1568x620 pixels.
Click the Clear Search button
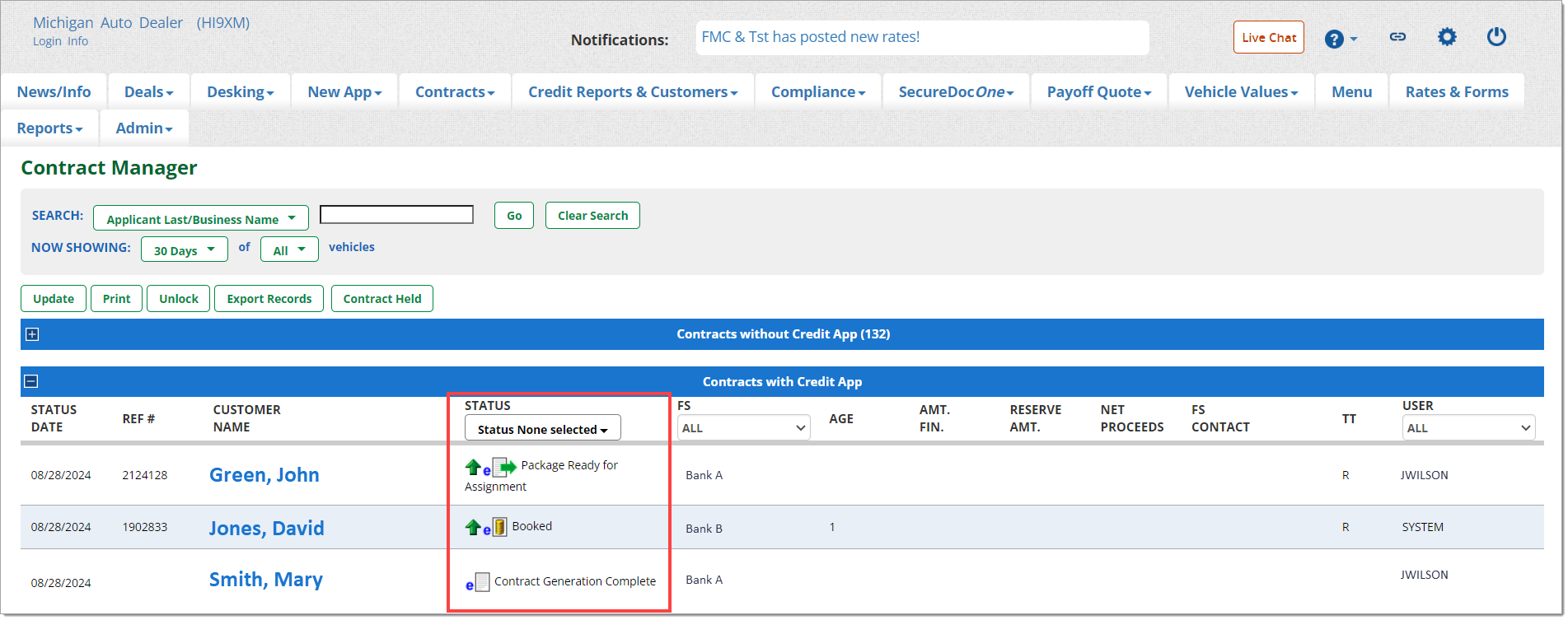pyautogui.click(x=592, y=216)
